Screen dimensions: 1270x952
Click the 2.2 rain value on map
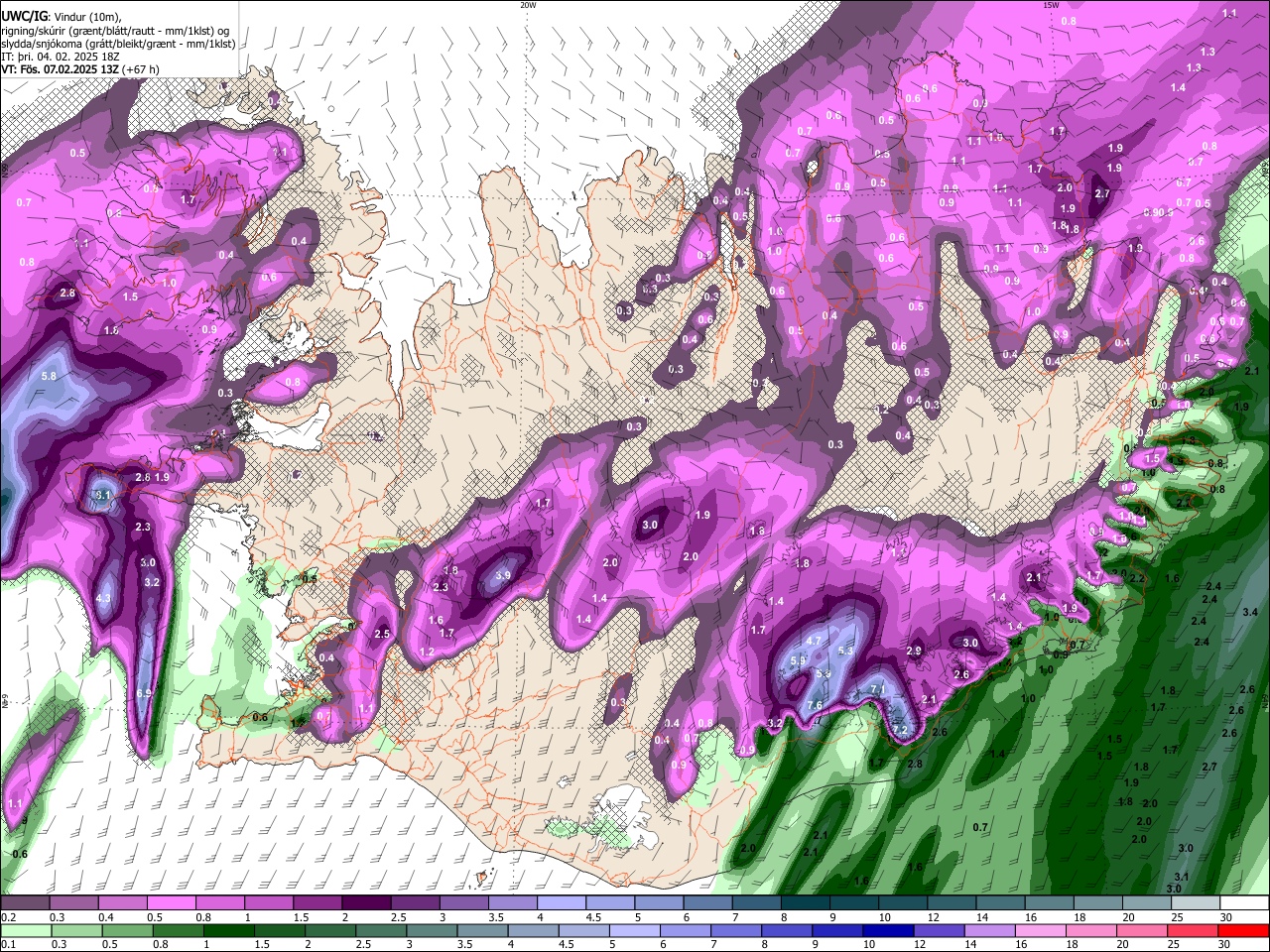pos(1137,578)
